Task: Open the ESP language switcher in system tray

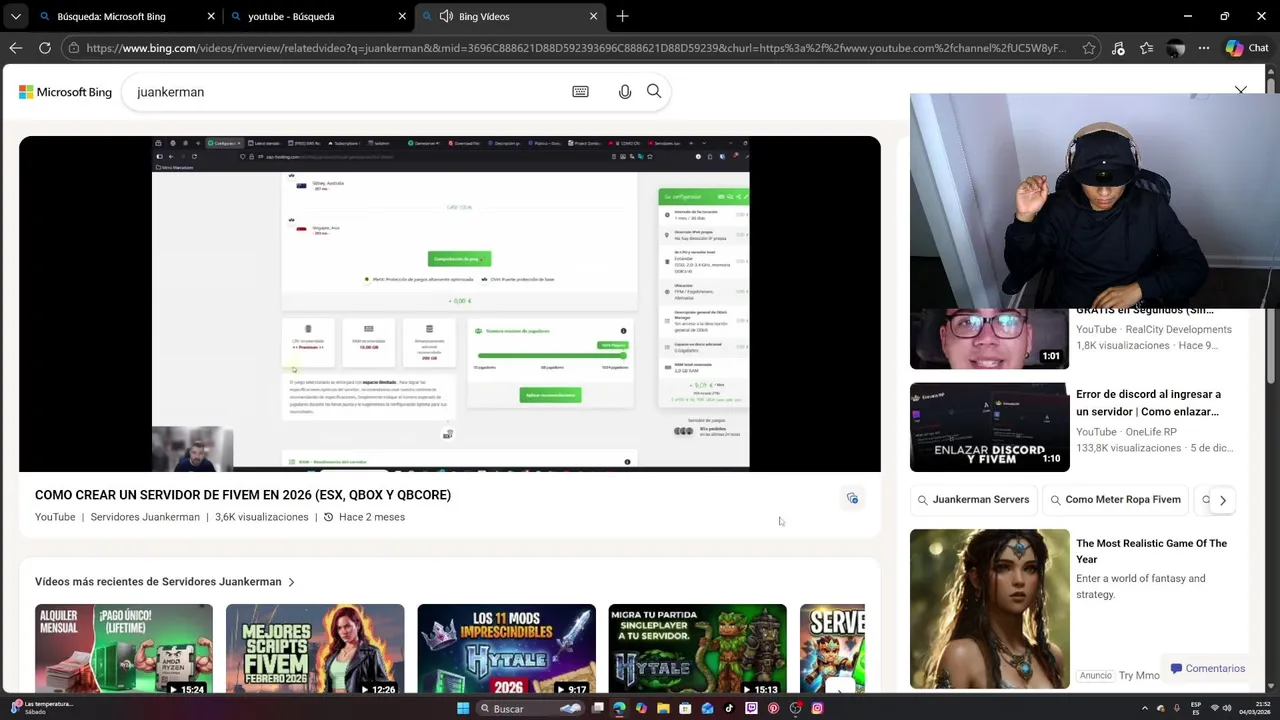Action: pyautogui.click(x=1196, y=708)
